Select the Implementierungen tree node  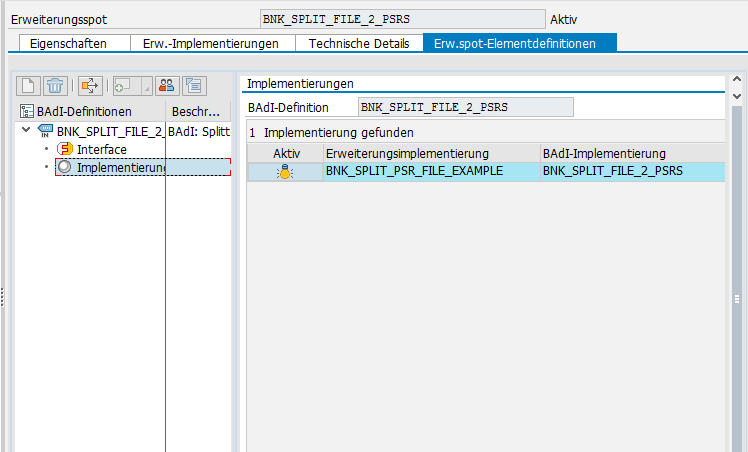tap(120, 167)
